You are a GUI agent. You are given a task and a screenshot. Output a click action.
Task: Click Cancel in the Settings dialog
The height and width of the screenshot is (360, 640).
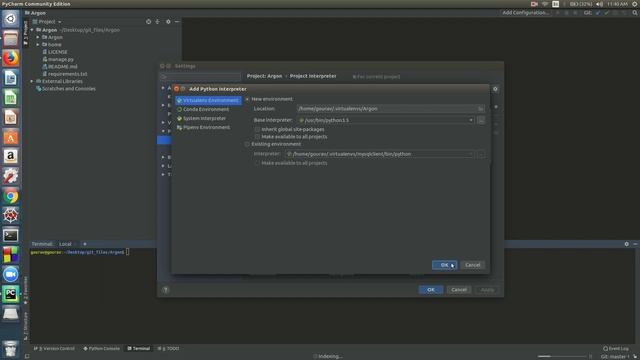[x=459, y=290]
